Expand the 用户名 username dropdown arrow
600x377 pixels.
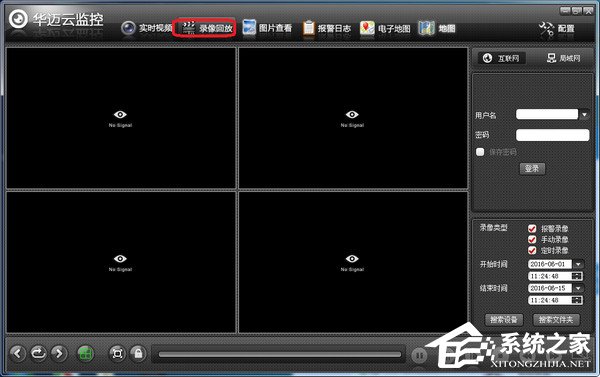tap(584, 114)
